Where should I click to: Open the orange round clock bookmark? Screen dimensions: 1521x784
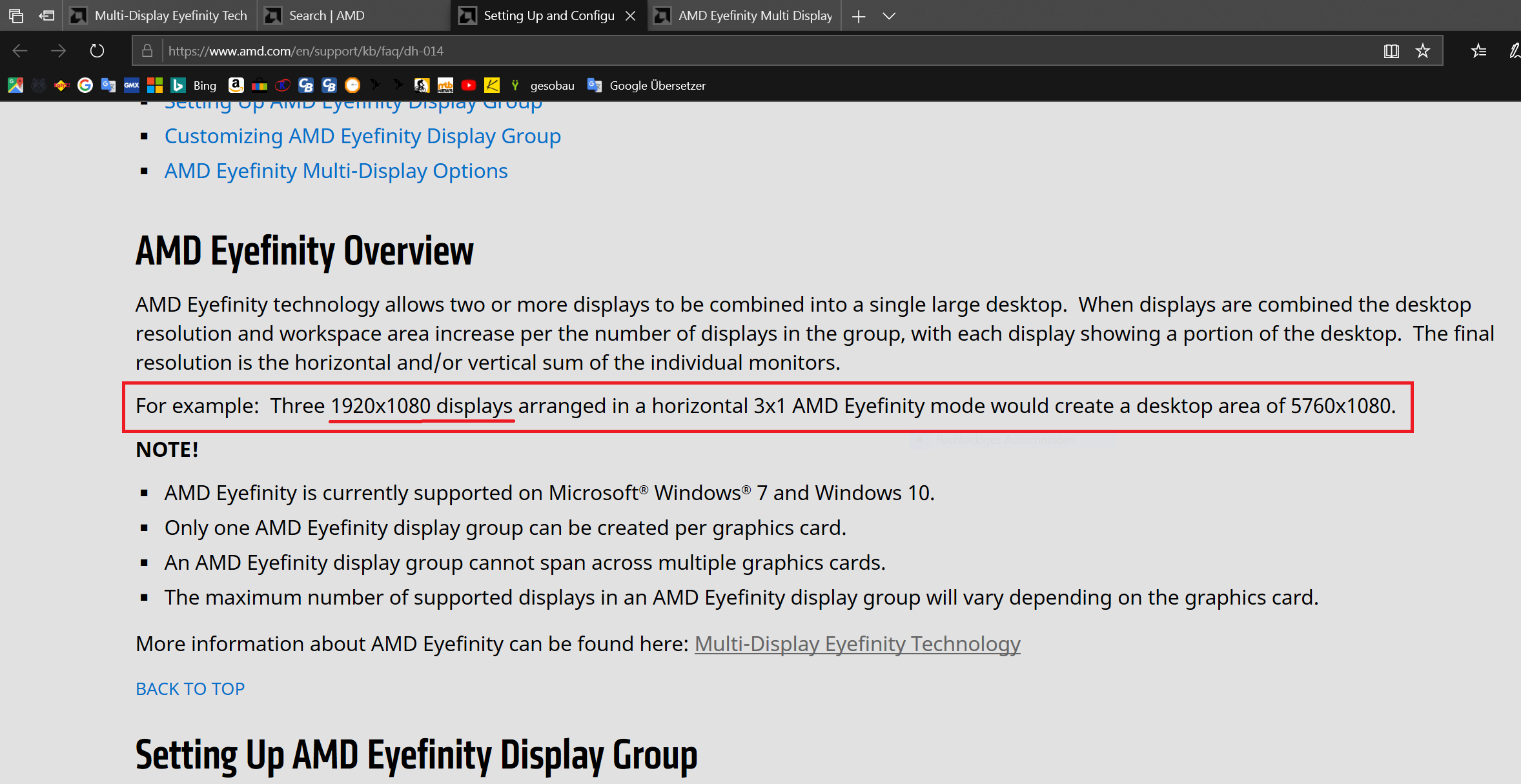coord(352,85)
